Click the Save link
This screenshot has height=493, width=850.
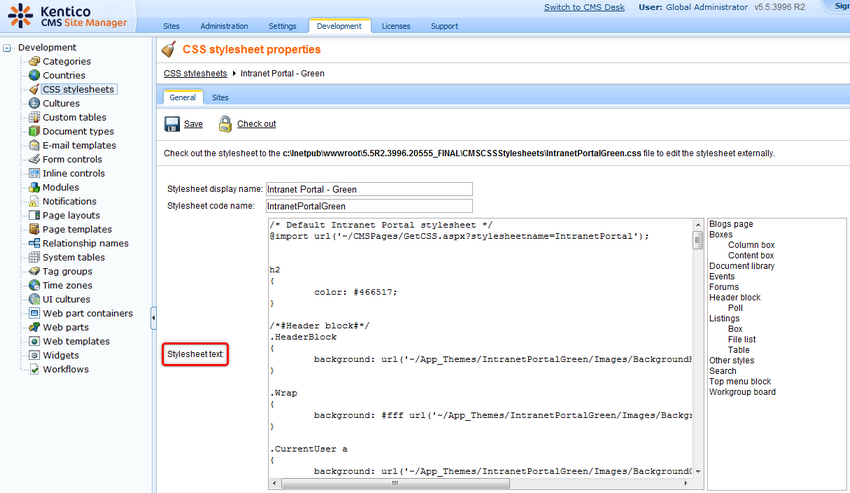pyautogui.click(x=193, y=124)
